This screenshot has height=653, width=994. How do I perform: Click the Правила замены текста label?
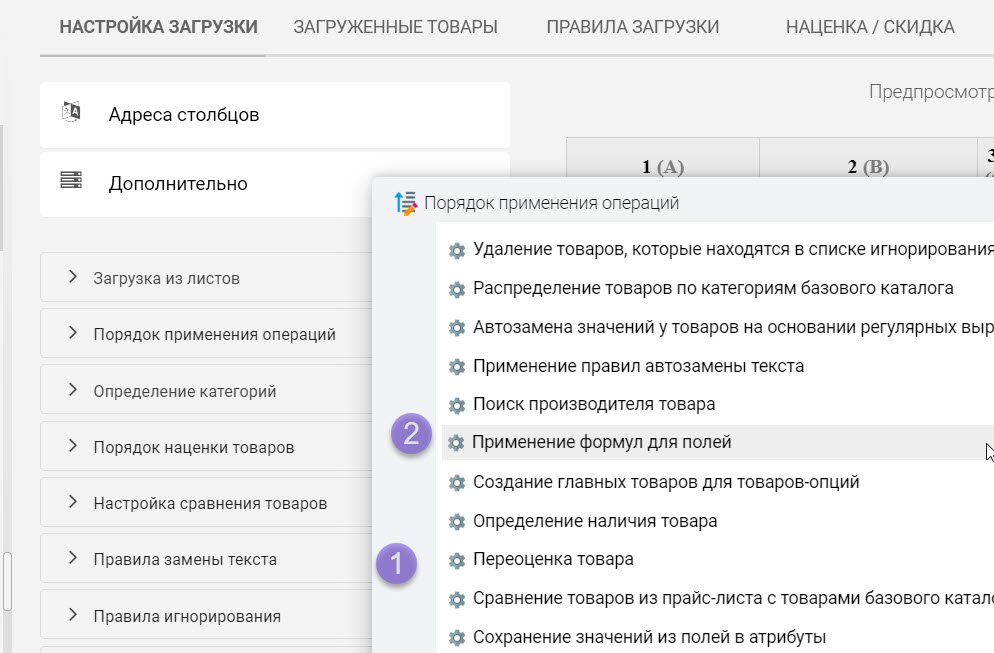(185, 559)
